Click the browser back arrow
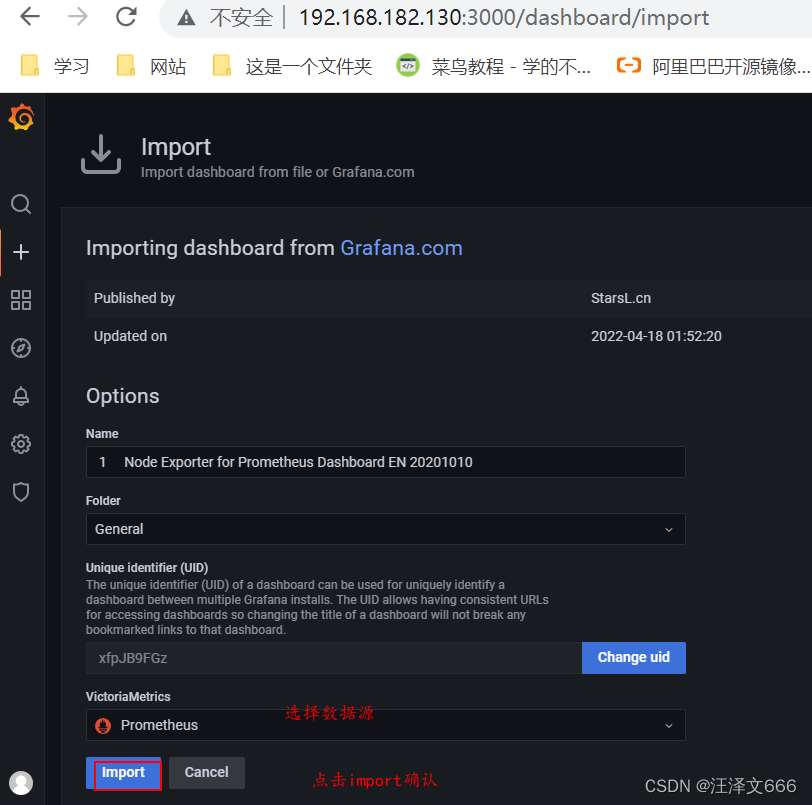812x805 pixels. (x=30, y=17)
